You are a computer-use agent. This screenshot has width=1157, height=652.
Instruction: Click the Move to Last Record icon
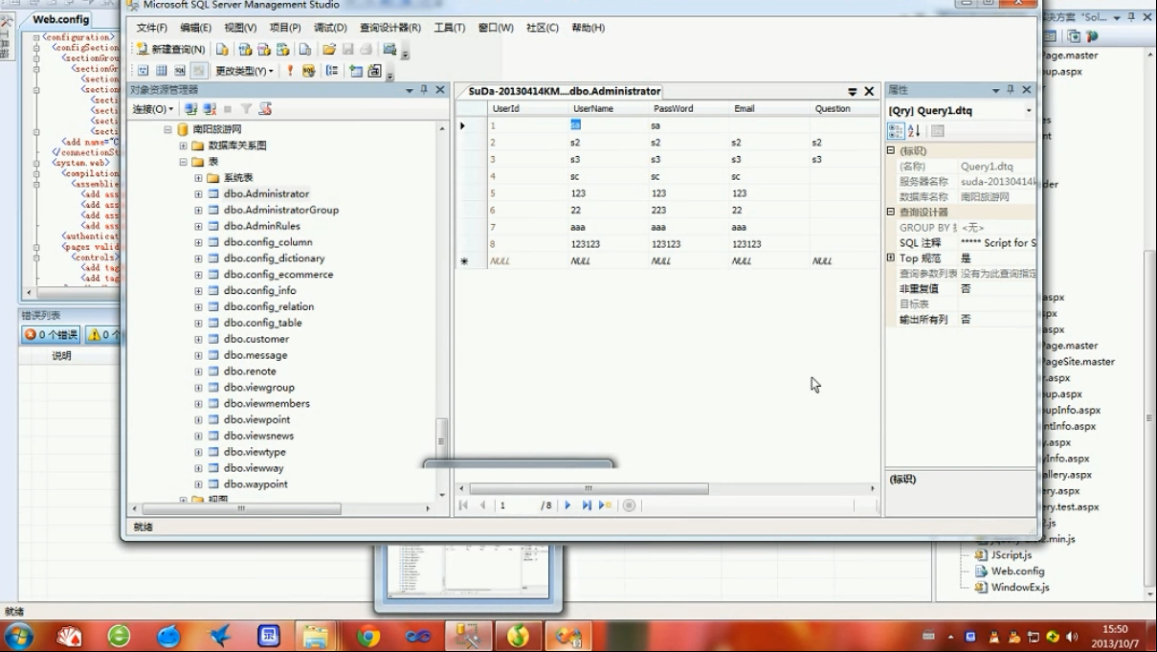tap(587, 505)
